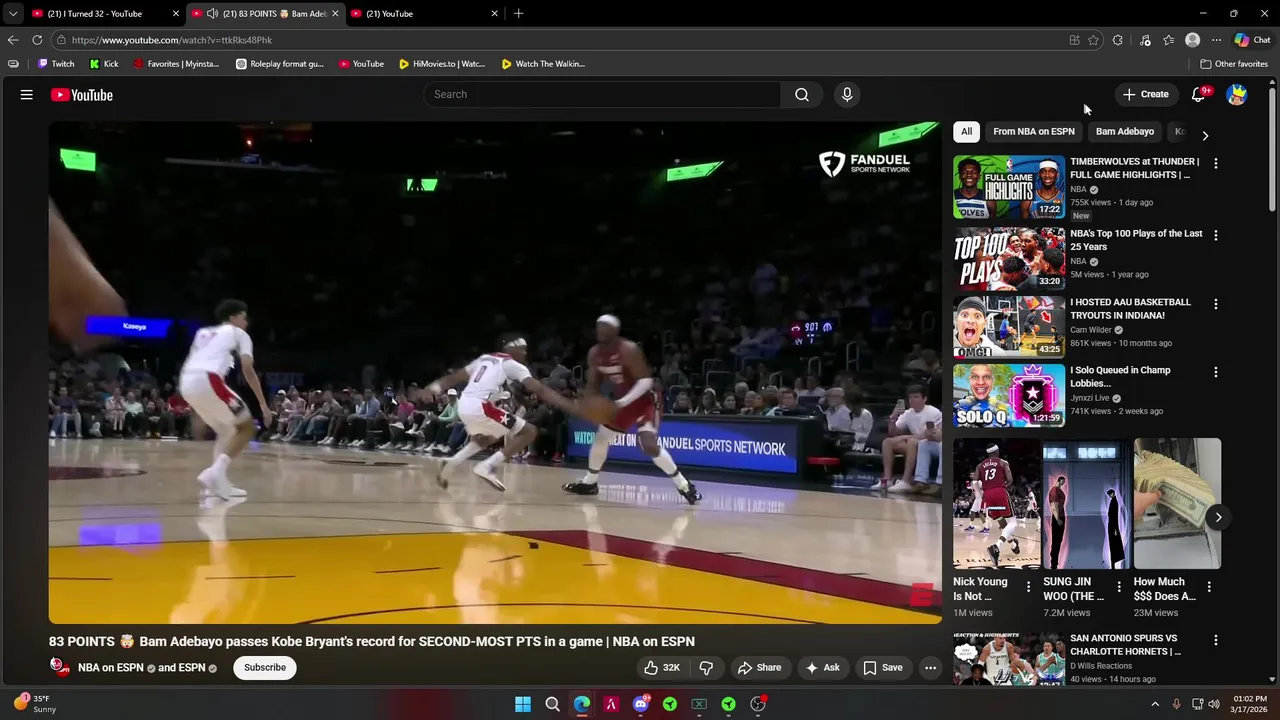Save the video to a playlist
This screenshot has height=720, width=1280.
coord(883,668)
